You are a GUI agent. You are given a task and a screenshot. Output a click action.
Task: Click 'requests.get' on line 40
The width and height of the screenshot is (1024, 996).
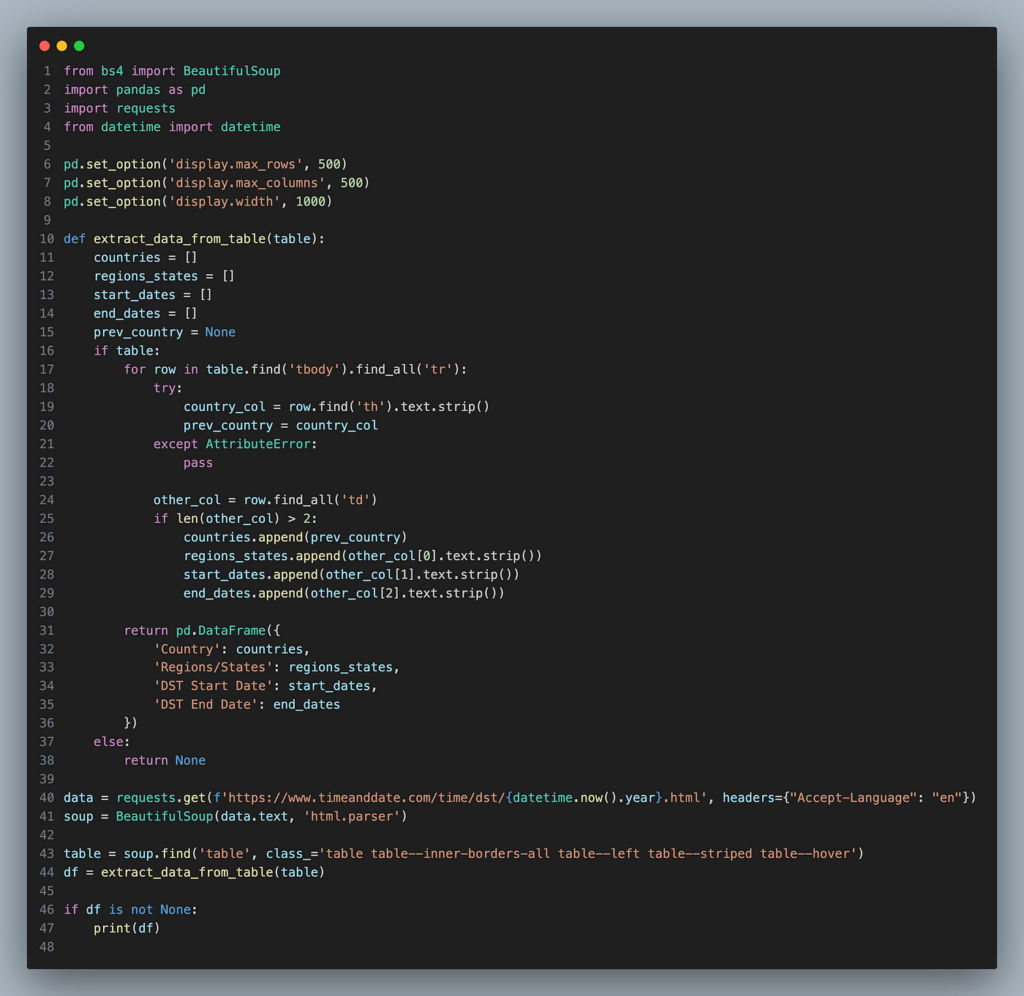click(x=161, y=798)
